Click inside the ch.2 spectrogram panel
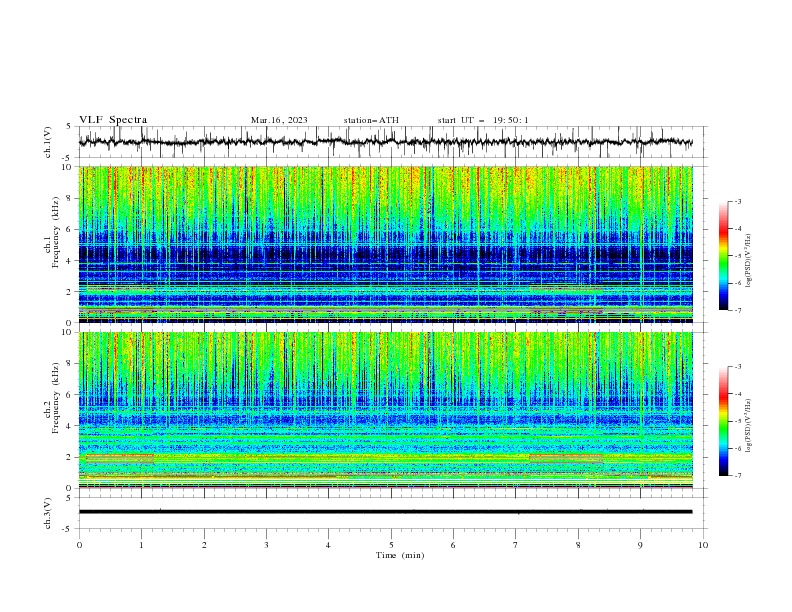This screenshot has width=792, height=612. click(386, 410)
